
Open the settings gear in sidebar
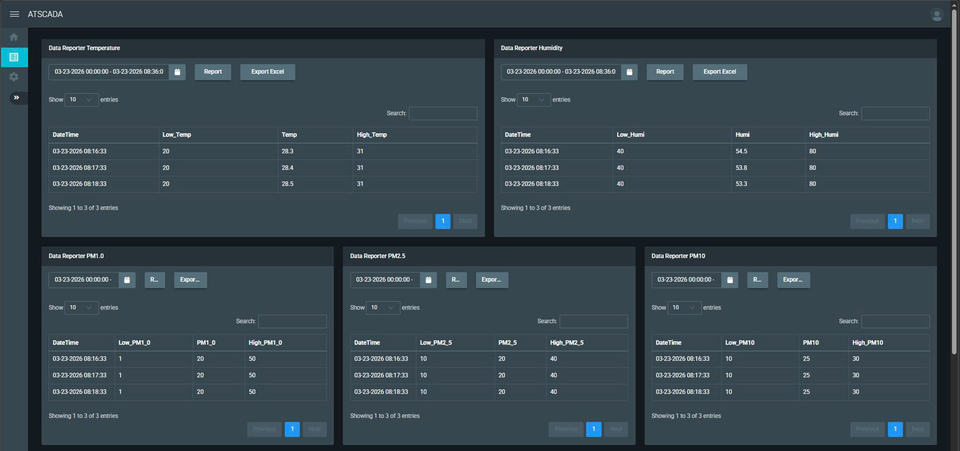(x=13, y=77)
